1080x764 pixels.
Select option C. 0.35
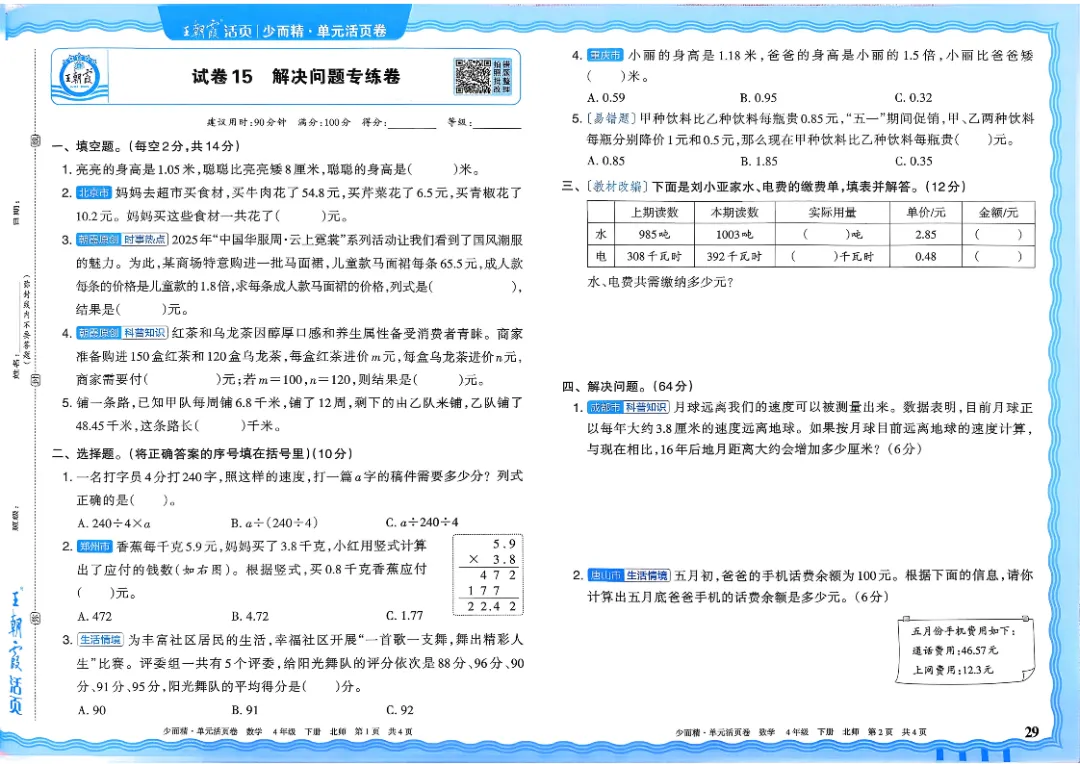pyautogui.click(x=913, y=161)
